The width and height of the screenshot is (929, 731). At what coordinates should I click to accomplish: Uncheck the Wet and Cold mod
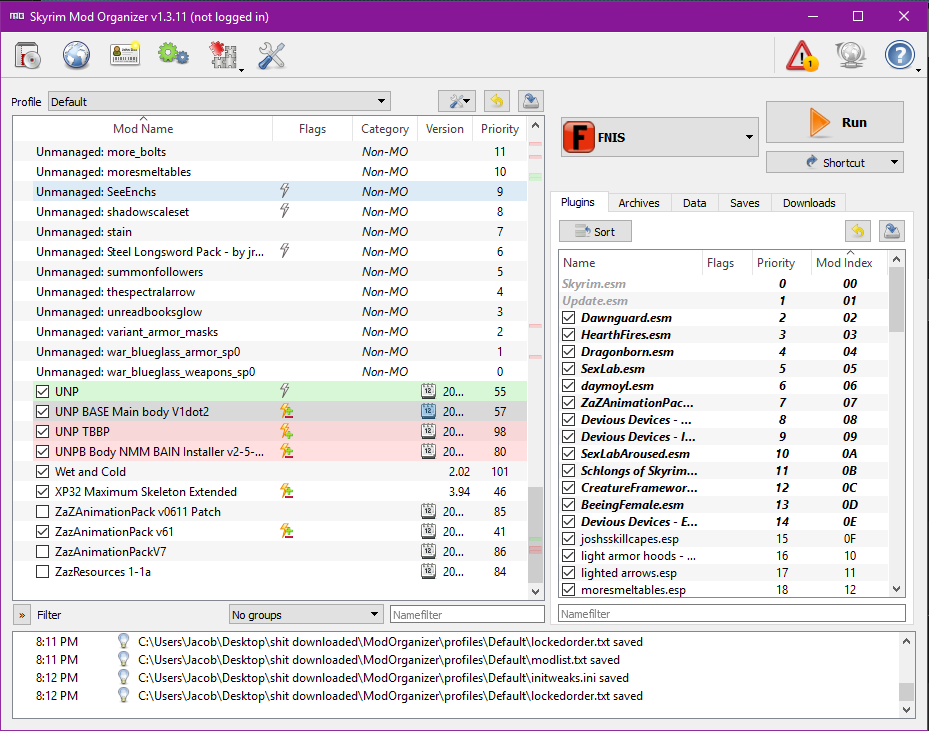point(42,472)
